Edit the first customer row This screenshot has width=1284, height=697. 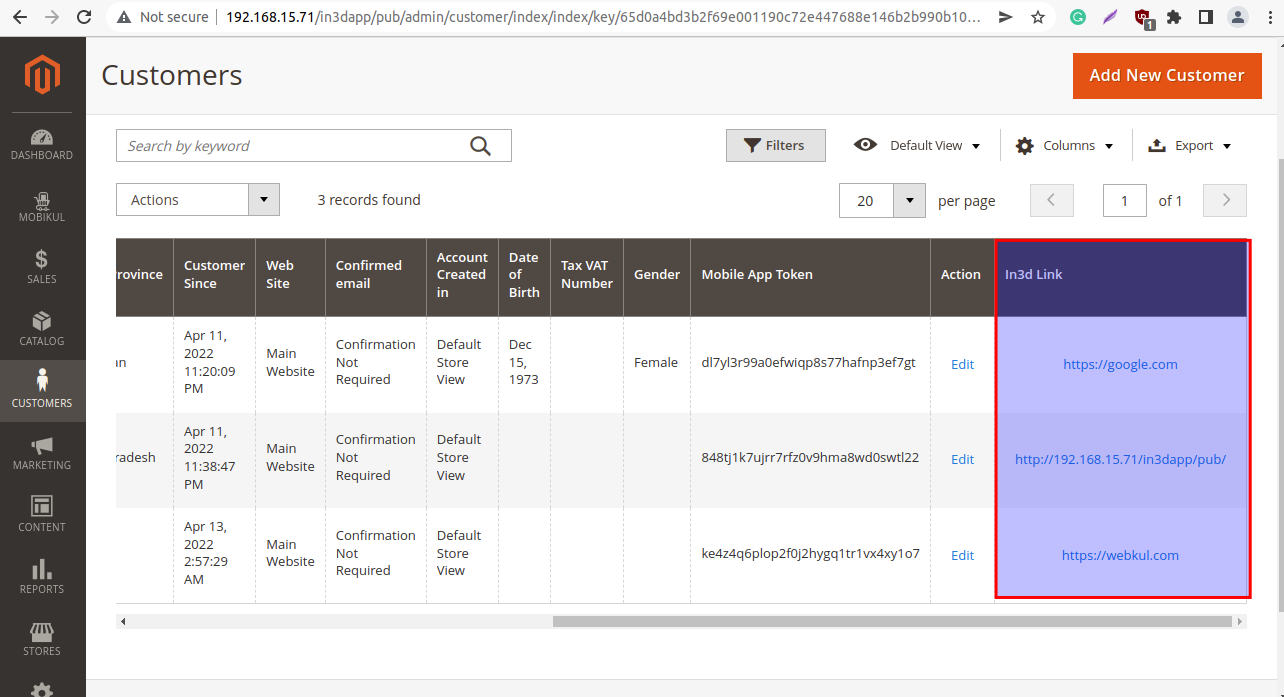click(x=962, y=365)
